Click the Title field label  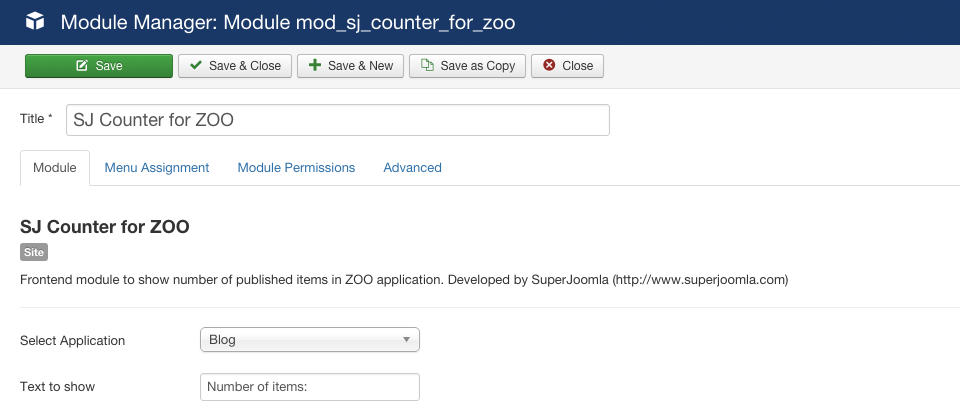pos(36,119)
